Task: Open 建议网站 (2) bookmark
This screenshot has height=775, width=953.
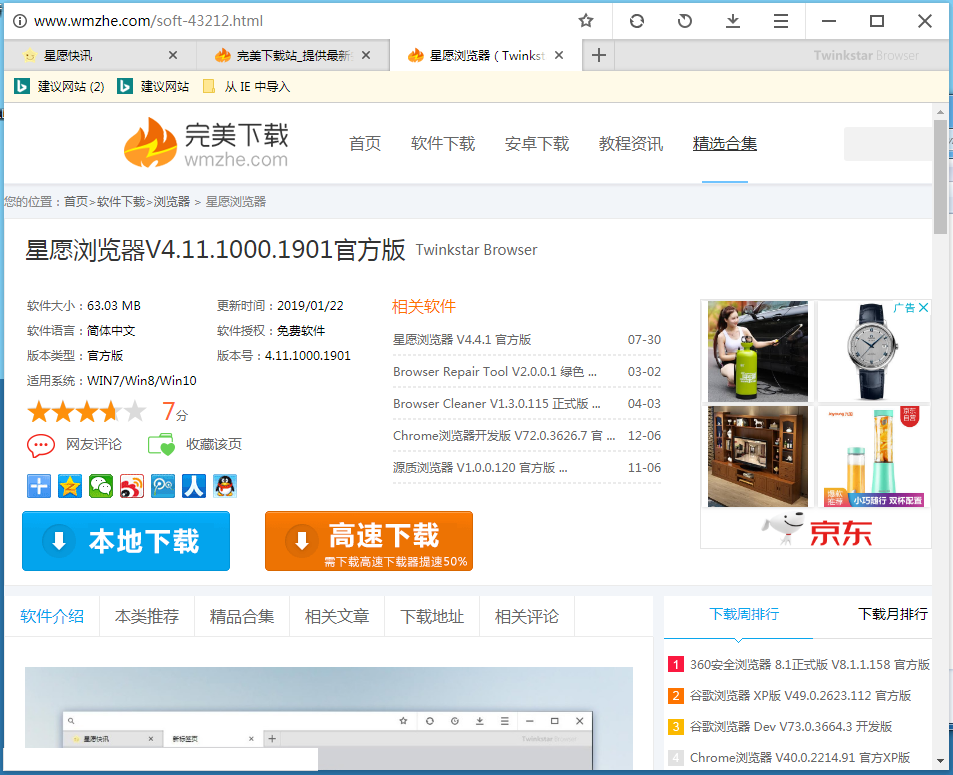Action: (x=60, y=86)
